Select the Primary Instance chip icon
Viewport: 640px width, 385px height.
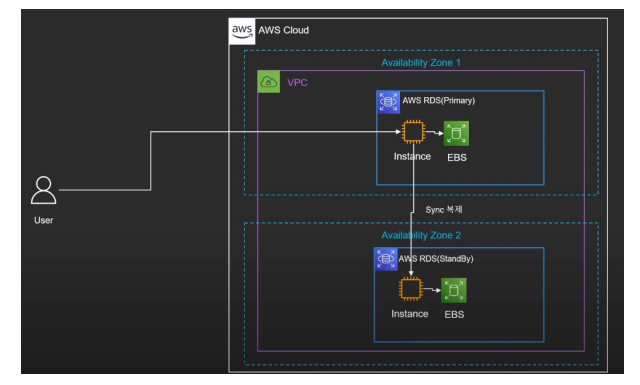[x=413, y=131]
